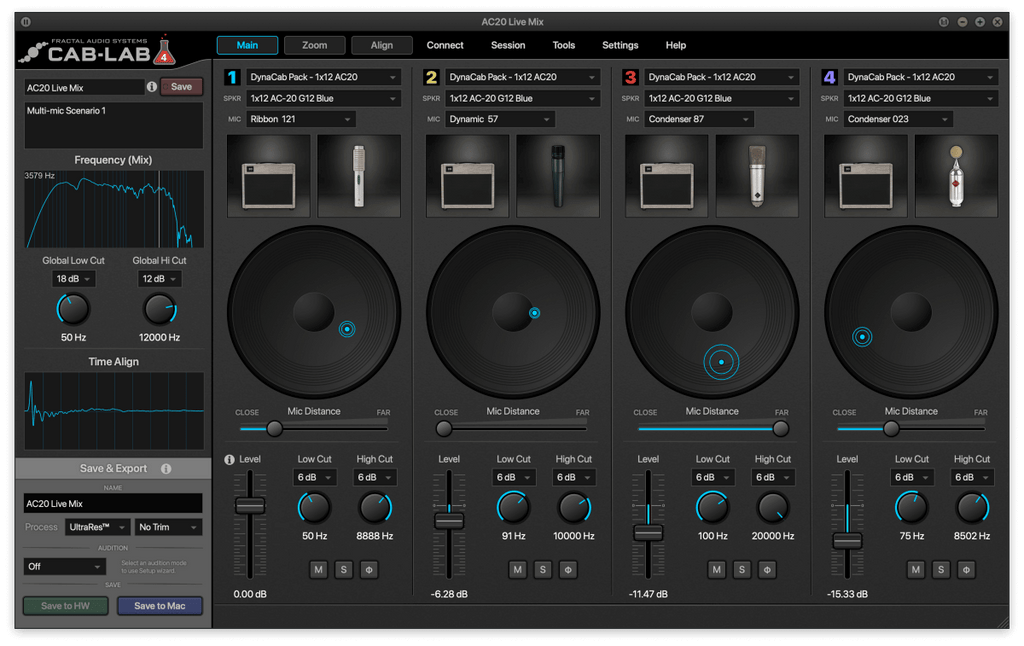Click the yellow channel 2 number badge
The image size is (1024, 646).
(x=428, y=76)
